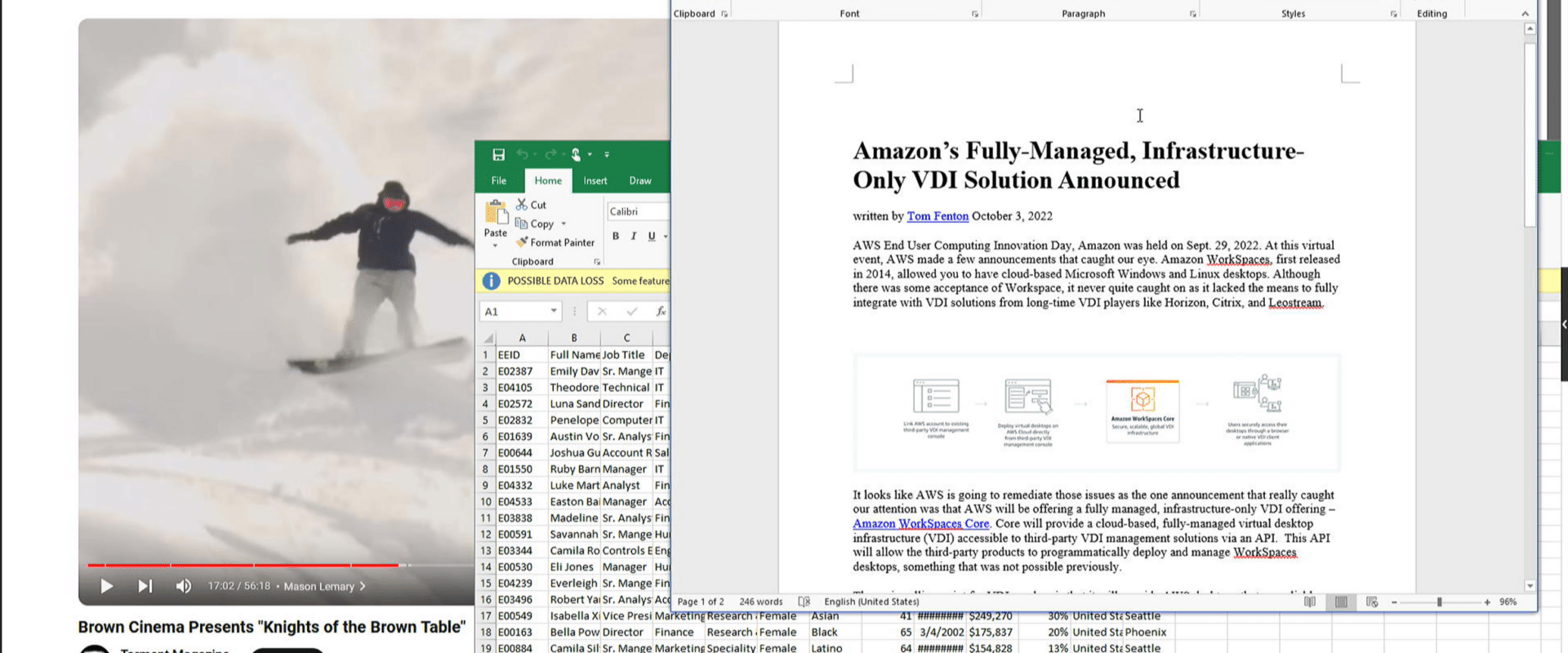1568x653 pixels.
Task: Zoom out with the minus button in Word
Action: point(1395,602)
